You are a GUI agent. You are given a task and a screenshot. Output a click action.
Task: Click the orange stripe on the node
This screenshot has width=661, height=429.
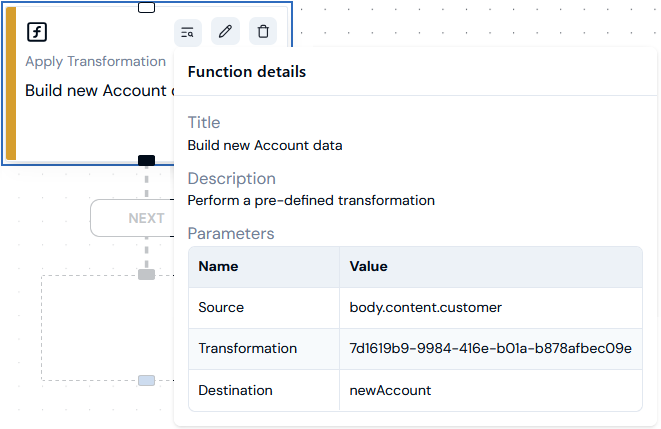(11, 83)
